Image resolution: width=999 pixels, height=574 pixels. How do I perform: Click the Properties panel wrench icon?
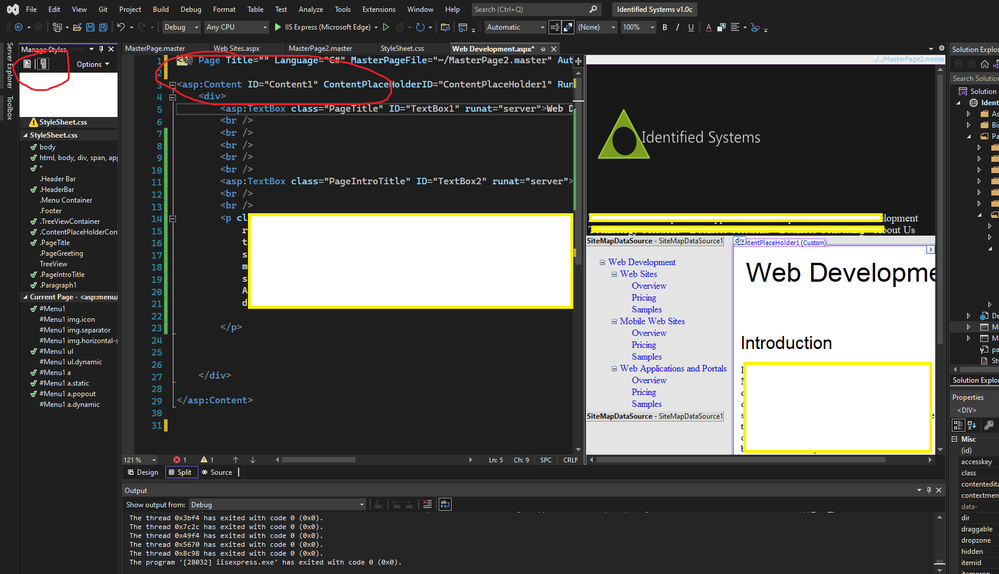pos(988,425)
